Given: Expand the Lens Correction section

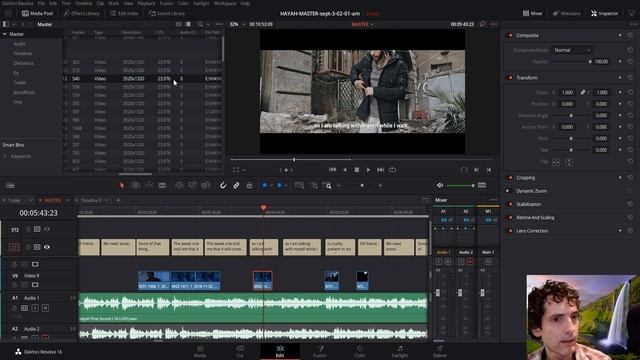Looking at the screenshot, I should pos(532,231).
